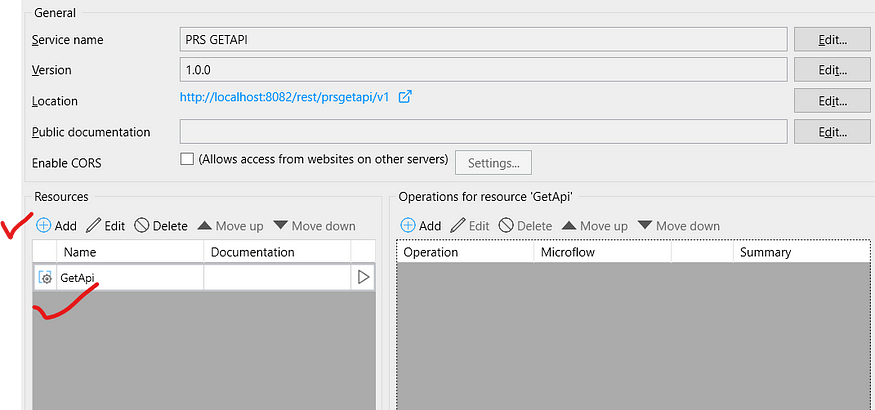The width and height of the screenshot is (875, 410).
Task: Edit the Public documentation
Action: 831,132
